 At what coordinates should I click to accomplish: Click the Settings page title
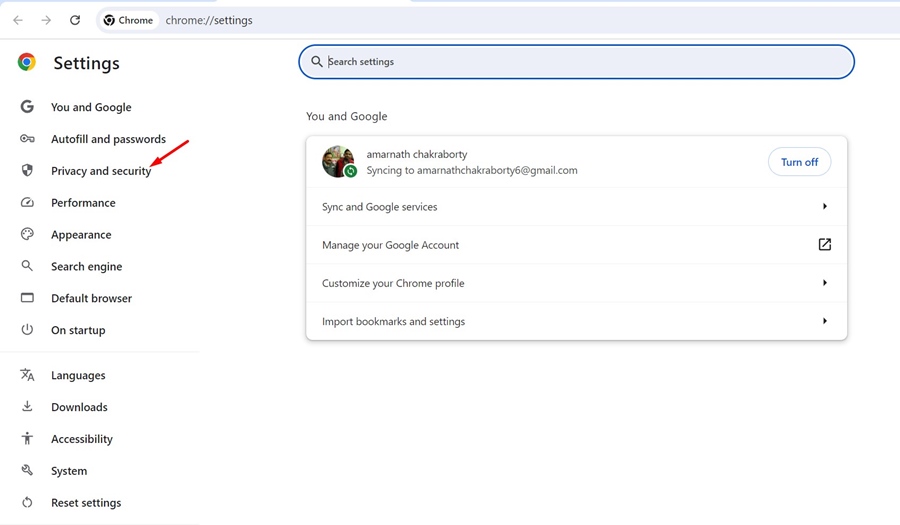click(87, 63)
